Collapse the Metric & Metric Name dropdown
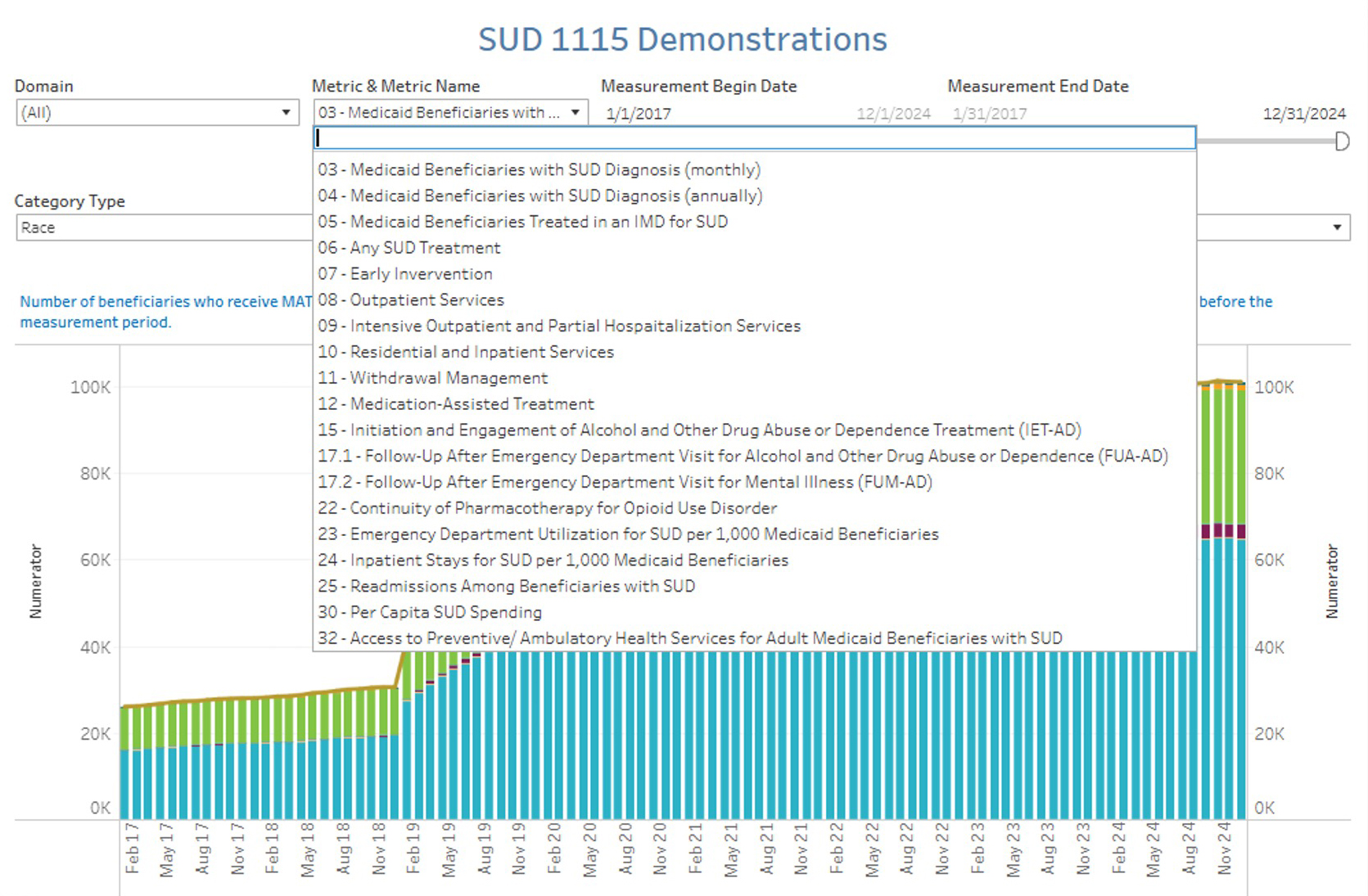The image size is (1368, 896). pyautogui.click(x=576, y=113)
